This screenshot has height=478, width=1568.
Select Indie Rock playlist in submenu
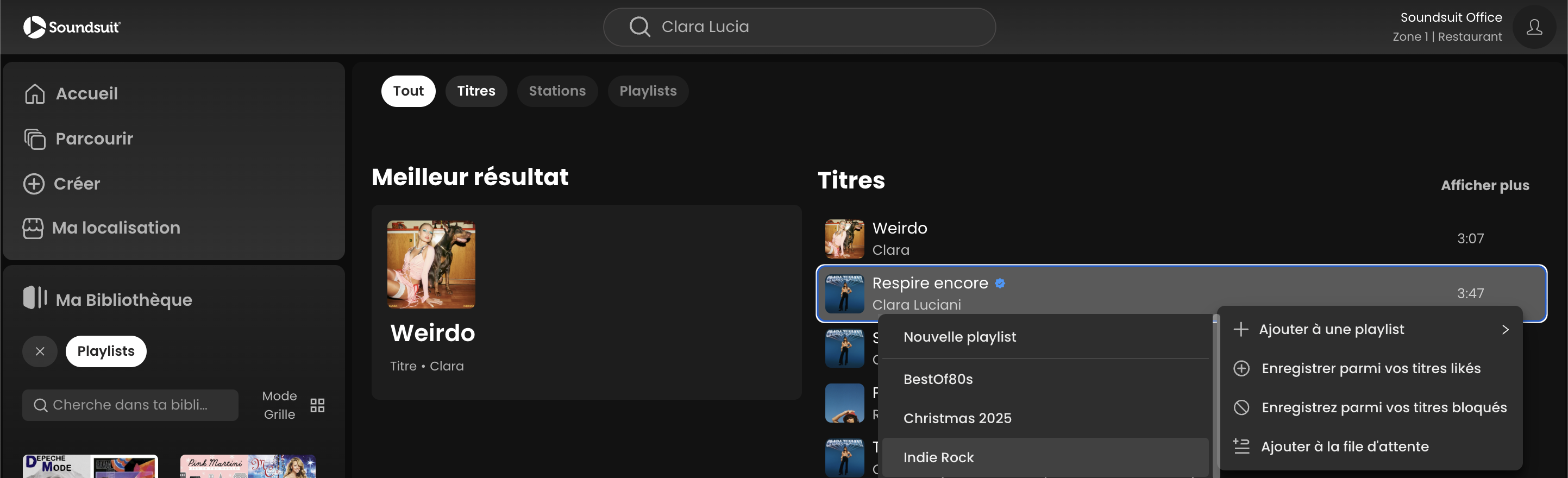(x=939, y=457)
